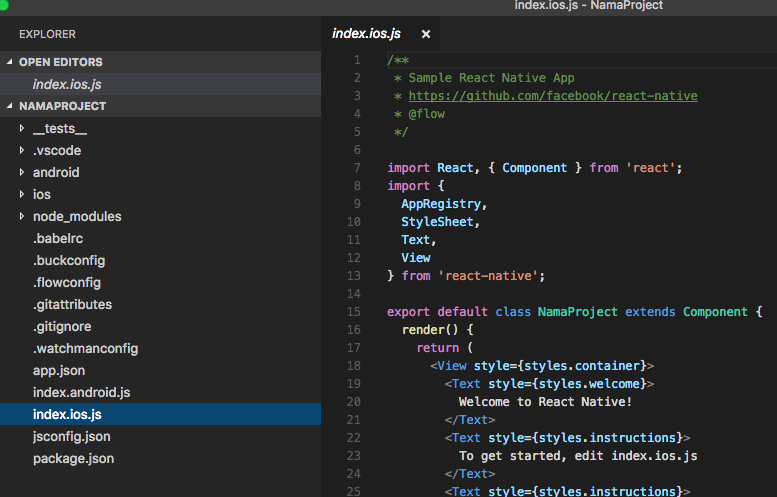Close the index.ios.js editor tab
777x497 pixels.
tap(426, 34)
